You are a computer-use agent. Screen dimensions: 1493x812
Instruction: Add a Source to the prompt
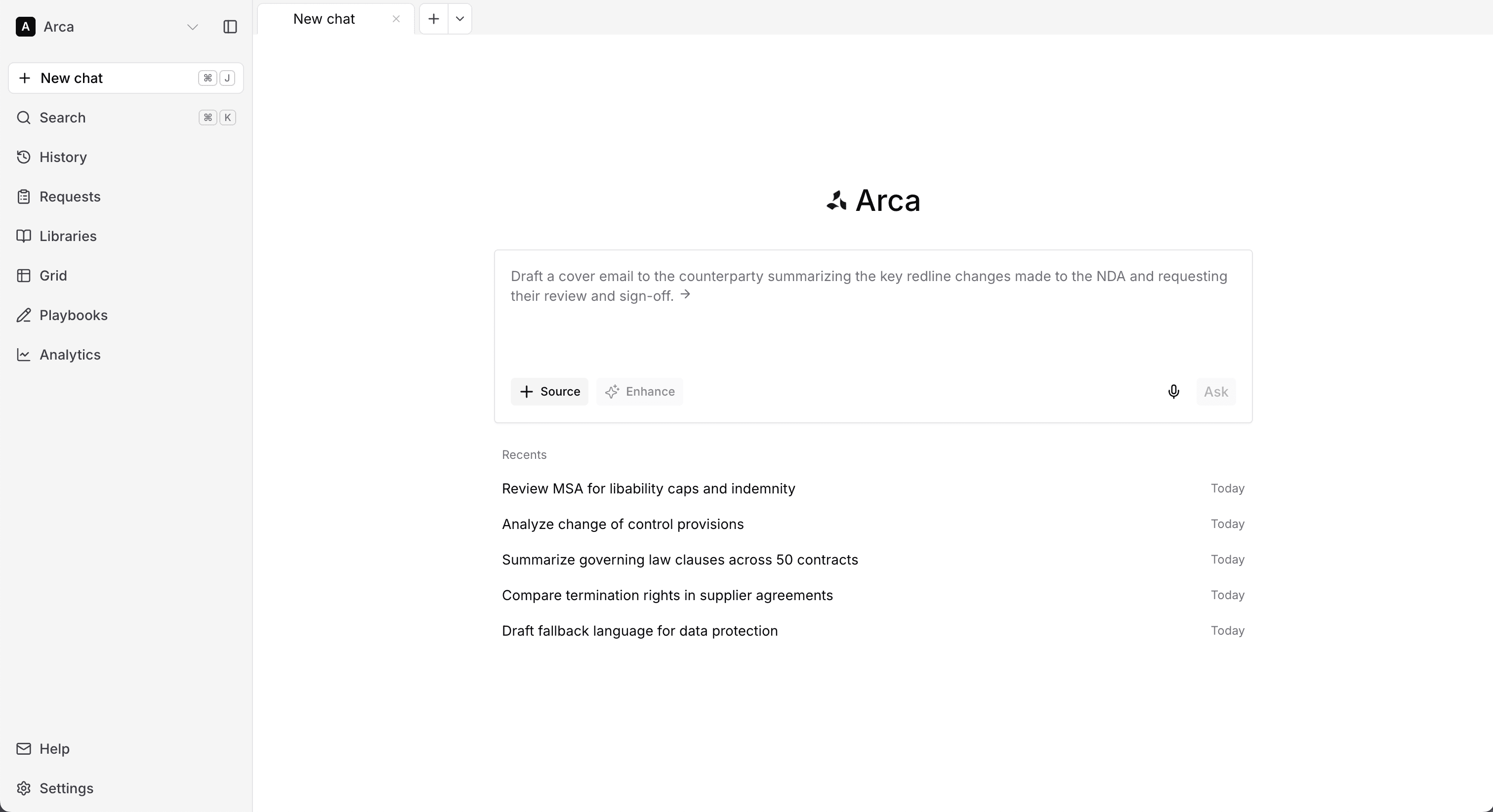click(x=549, y=392)
